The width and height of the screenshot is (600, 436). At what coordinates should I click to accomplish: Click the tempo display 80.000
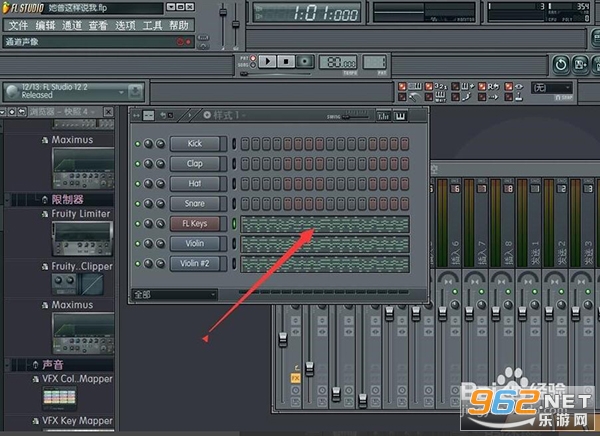[x=338, y=62]
